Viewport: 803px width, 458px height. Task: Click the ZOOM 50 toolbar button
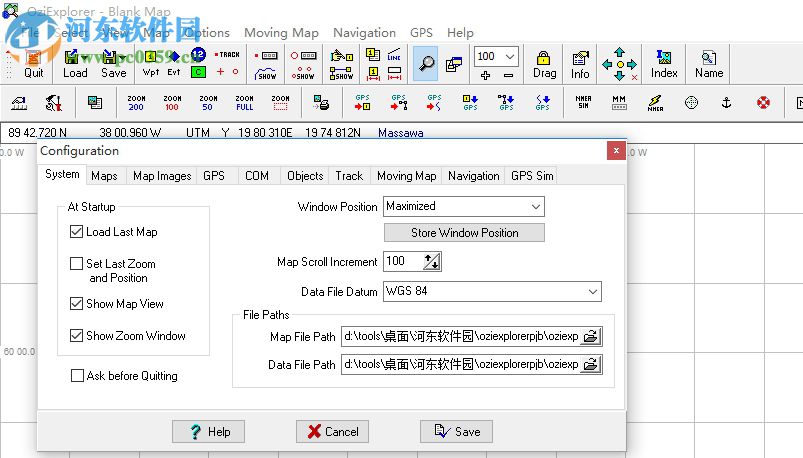coord(208,103)
